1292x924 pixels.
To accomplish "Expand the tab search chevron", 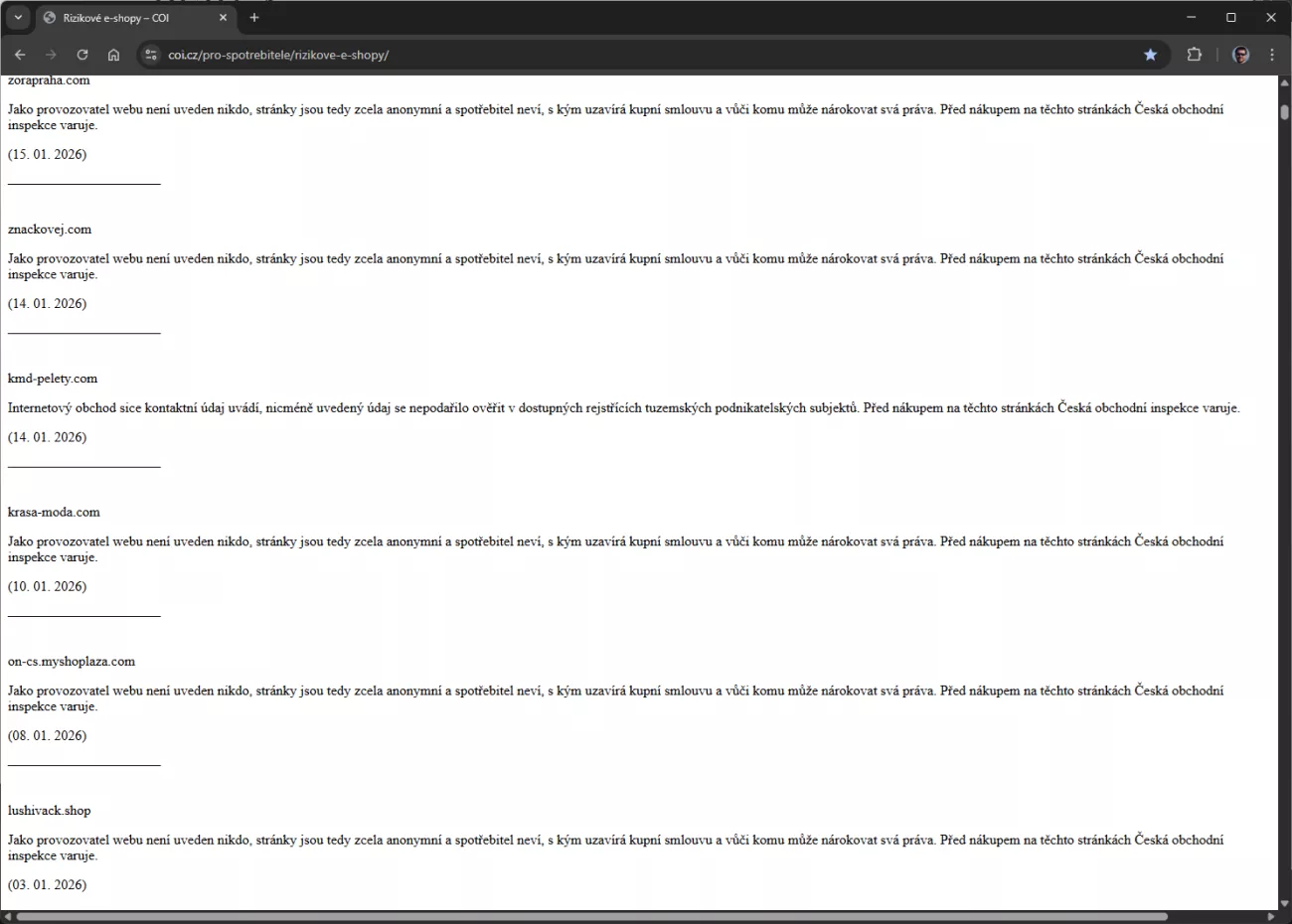I will (x=18, y=18).
